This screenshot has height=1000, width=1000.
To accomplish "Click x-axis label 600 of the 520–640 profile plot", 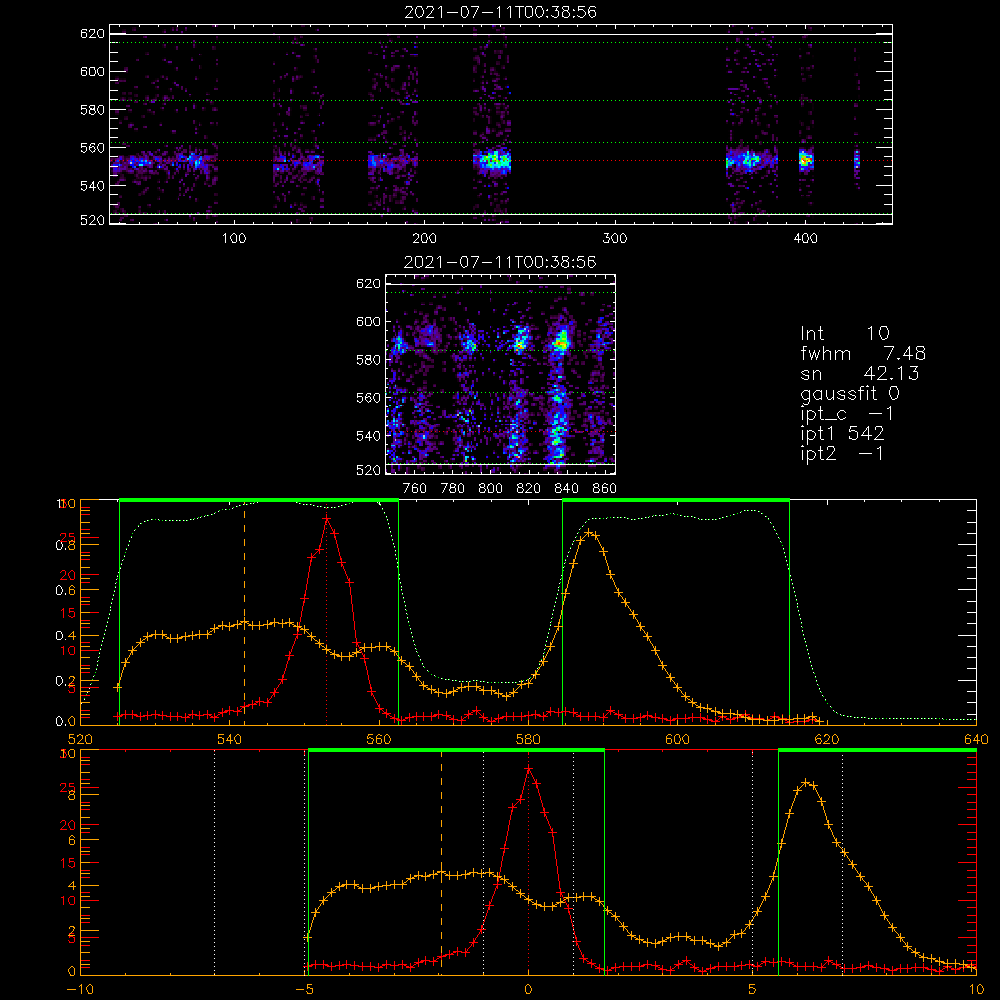I will coord(677,739).
